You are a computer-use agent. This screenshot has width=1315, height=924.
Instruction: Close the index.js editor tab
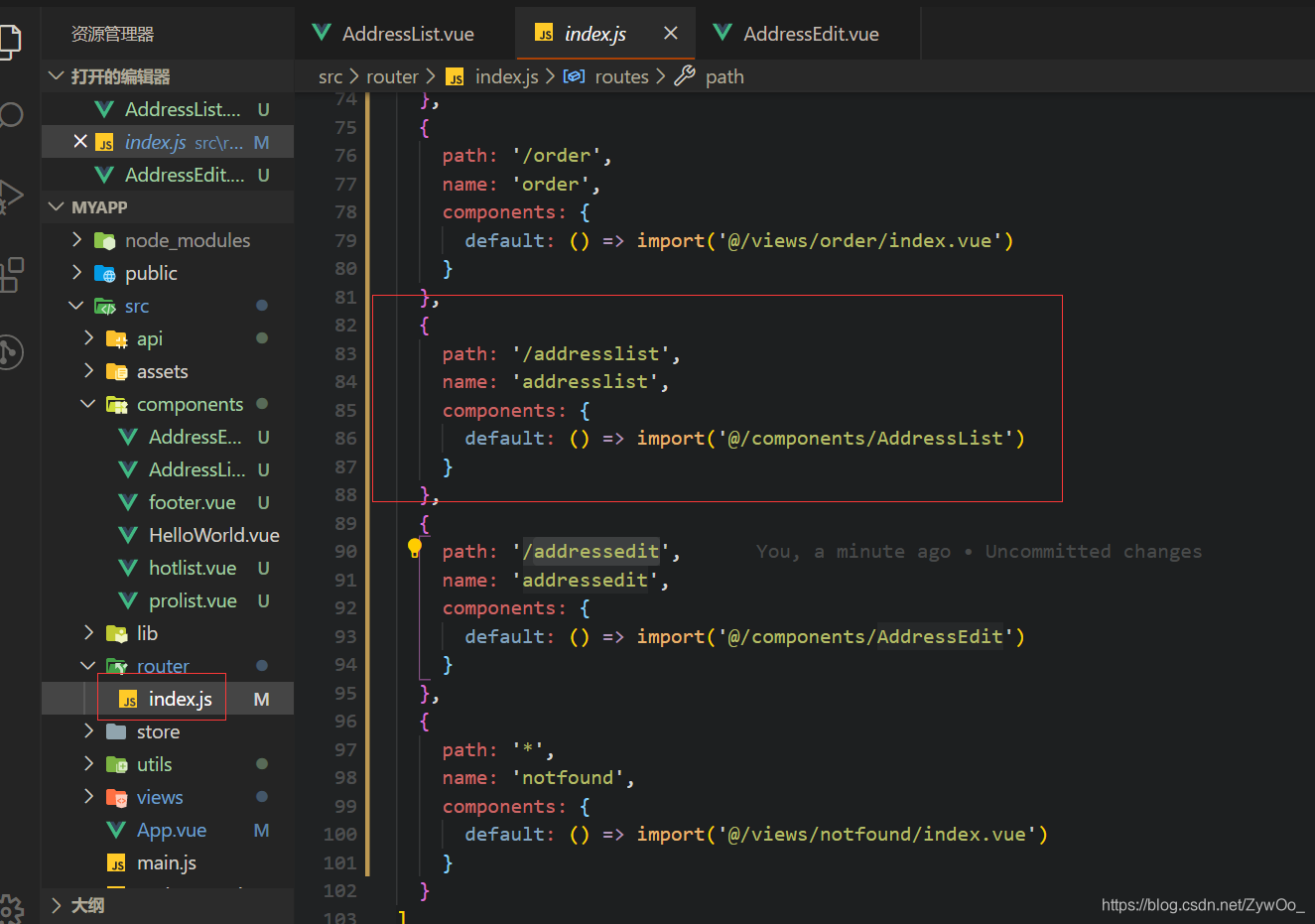[671, 33]
